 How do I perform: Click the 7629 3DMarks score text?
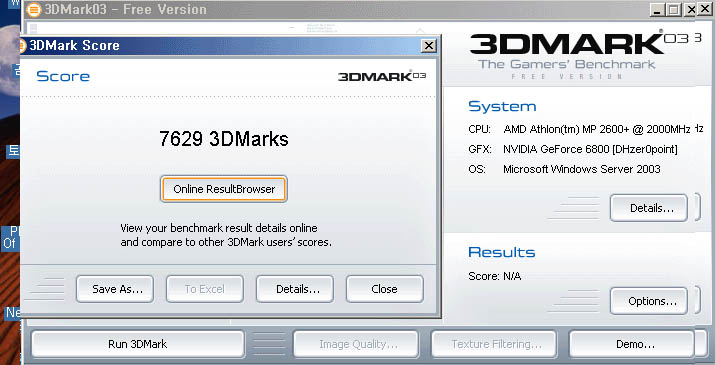point(224,139)
